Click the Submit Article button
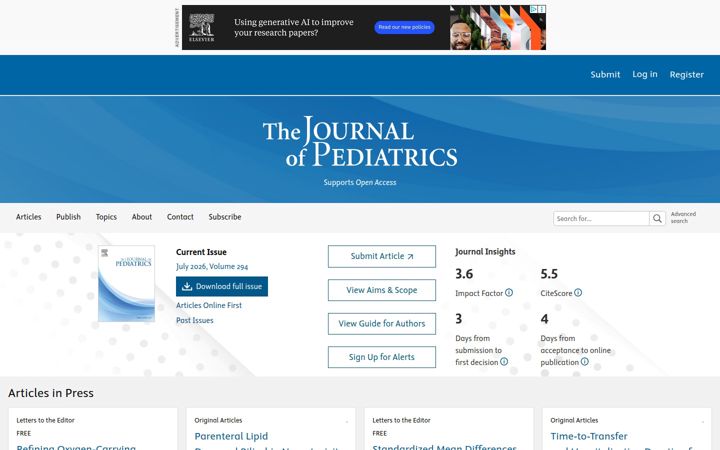The height and width of the screenshot is (450, 720). [x=382, y=256]
